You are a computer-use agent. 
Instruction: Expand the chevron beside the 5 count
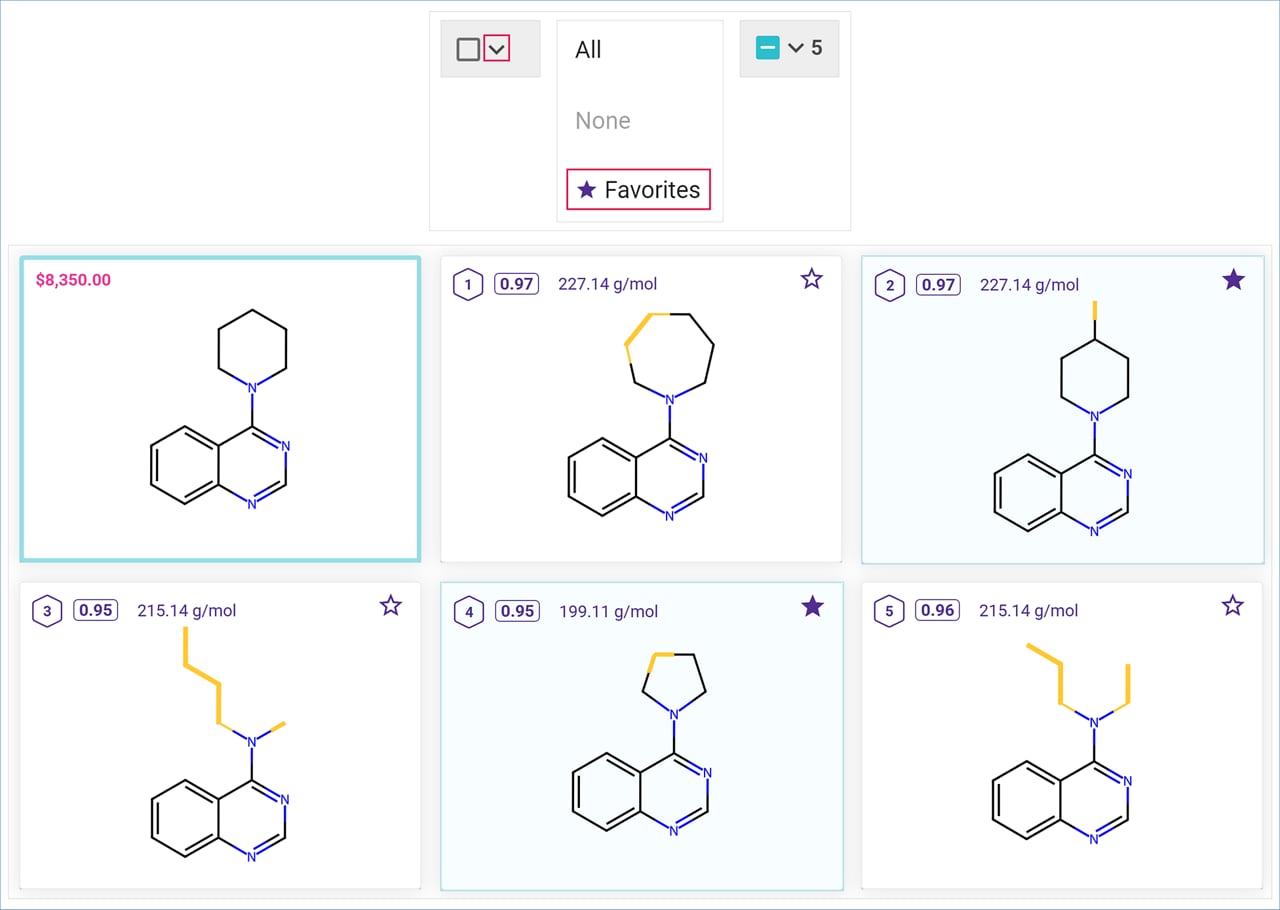[x=796, y=48]
